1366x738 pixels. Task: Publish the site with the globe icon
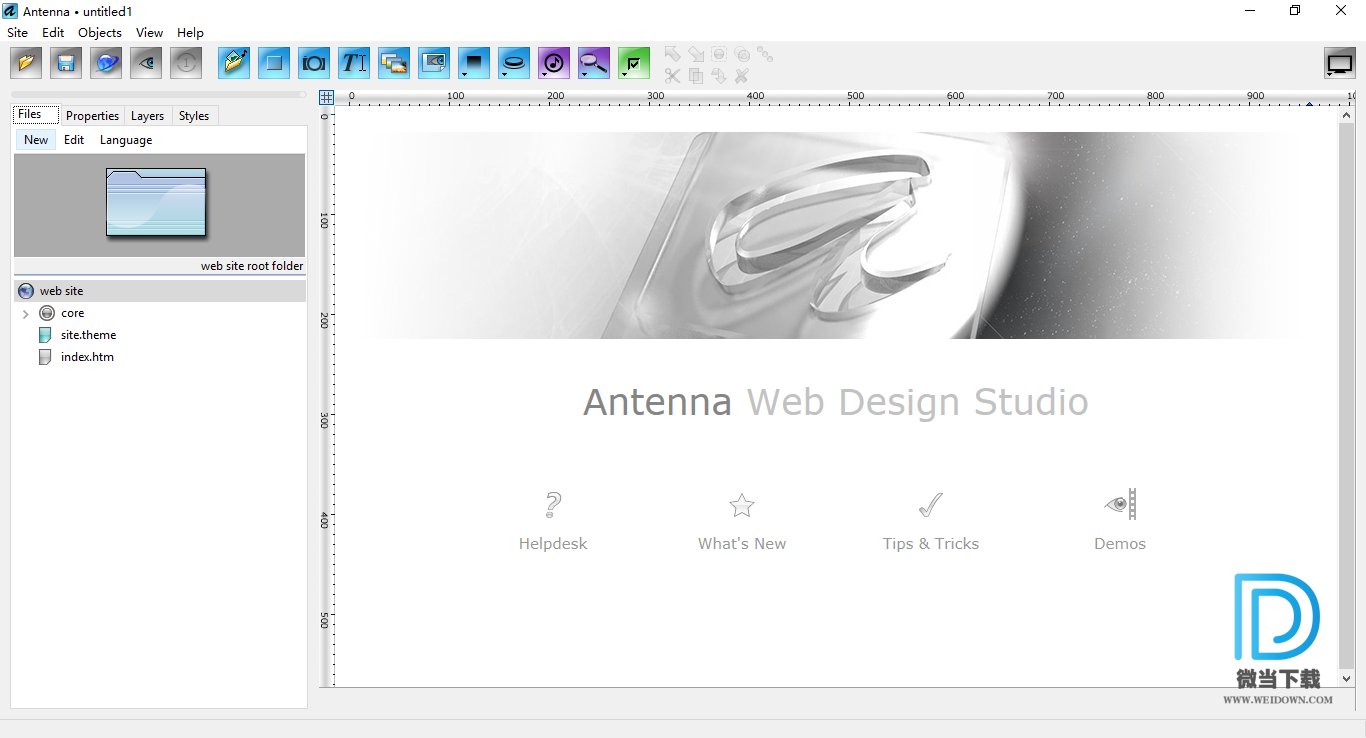[x=106, y=63]
